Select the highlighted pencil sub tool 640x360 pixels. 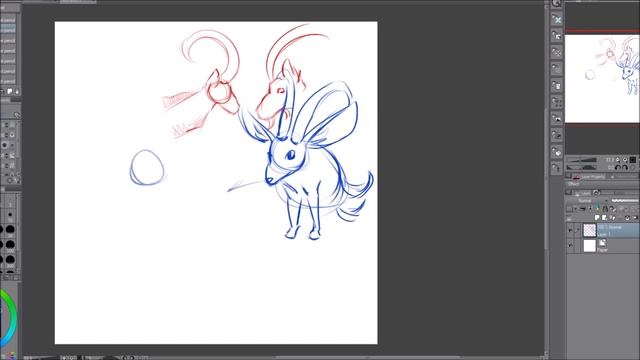pyautogui.click(x=8, y=28)
